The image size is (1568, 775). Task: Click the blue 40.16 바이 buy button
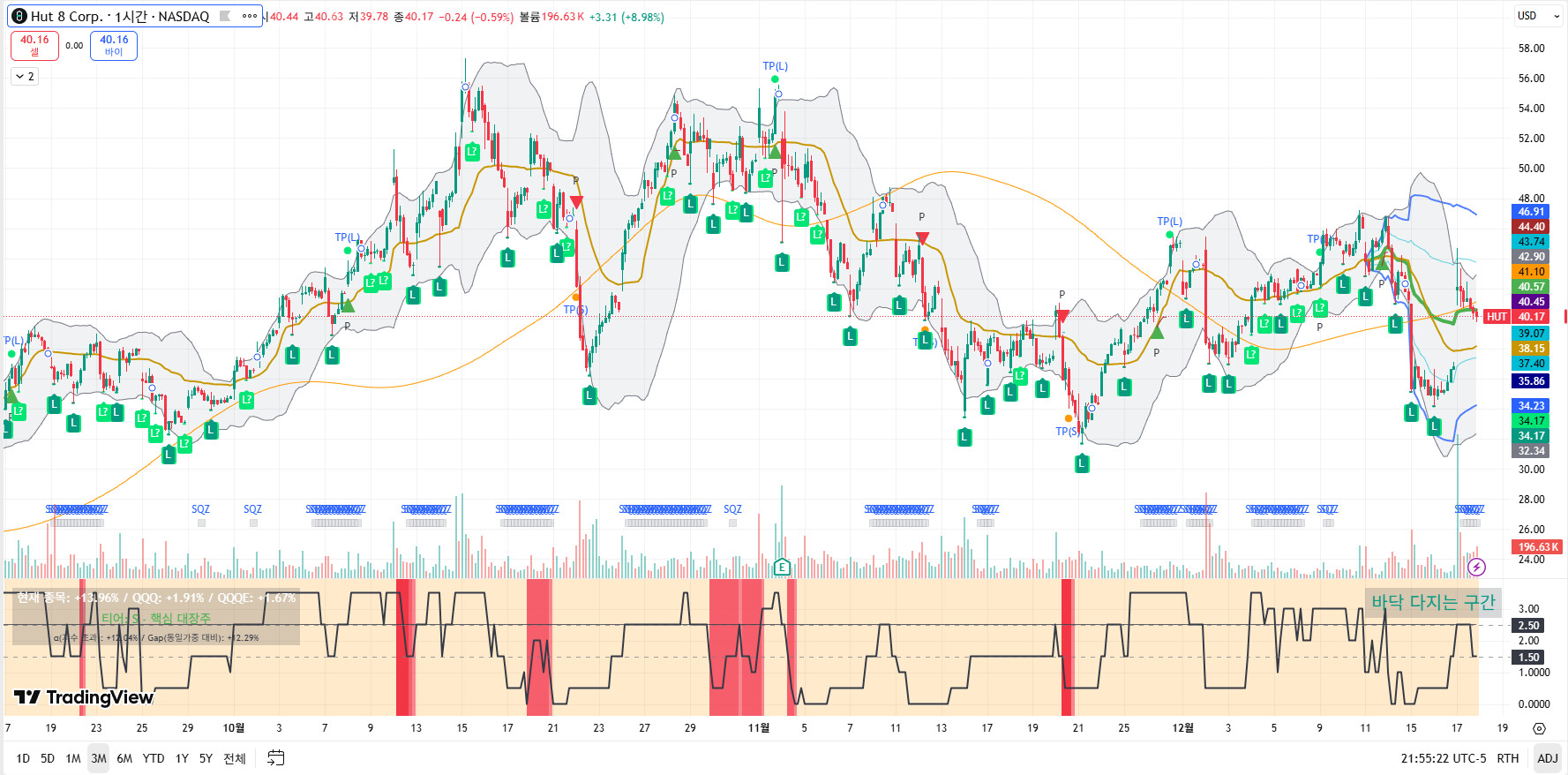pyautogui.click(x=114, y=46)
